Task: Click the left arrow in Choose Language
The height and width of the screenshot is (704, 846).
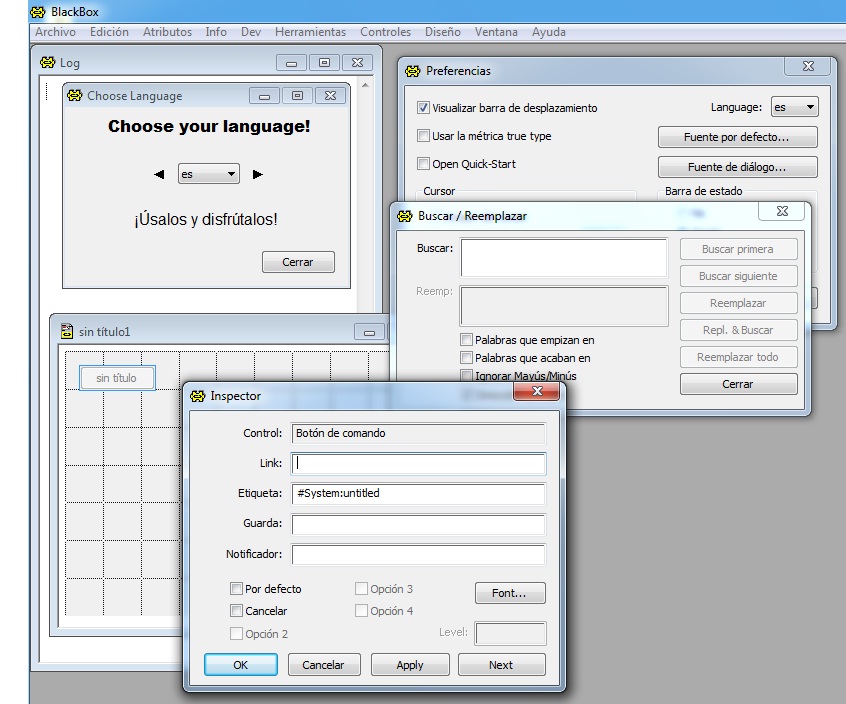Action: [159, 174]
